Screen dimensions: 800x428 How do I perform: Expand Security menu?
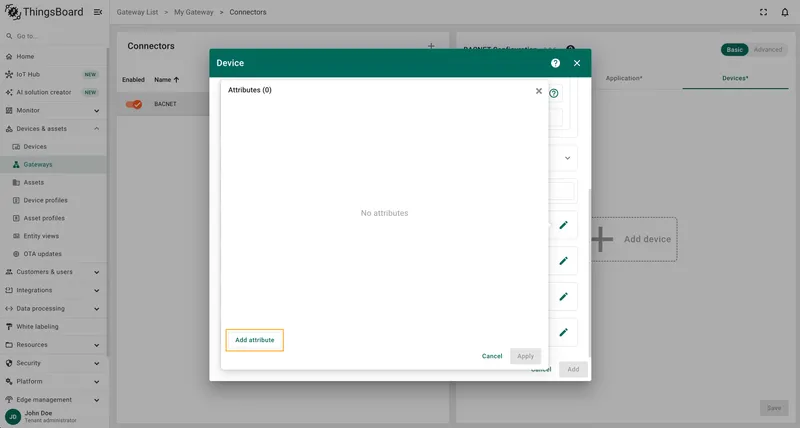pos(54,363)
